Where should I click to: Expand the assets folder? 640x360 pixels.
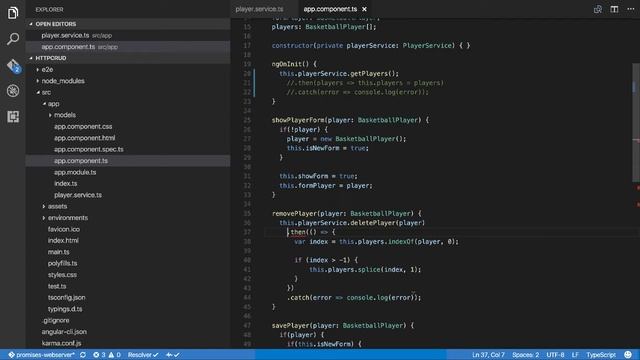pyautogui.click(x=128, y=207)
